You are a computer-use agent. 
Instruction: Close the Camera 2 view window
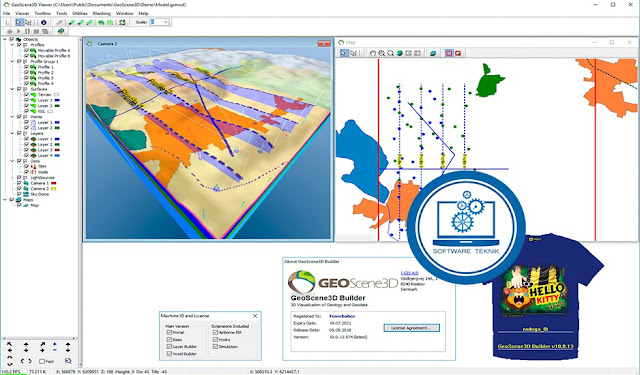click(324, 43)
